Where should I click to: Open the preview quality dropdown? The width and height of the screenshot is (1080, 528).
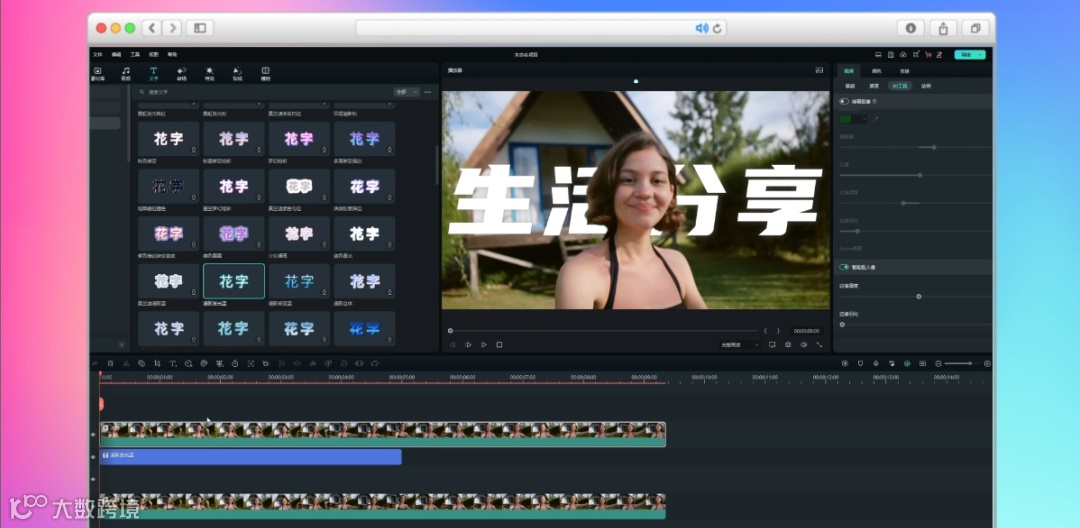click(740, 344)
